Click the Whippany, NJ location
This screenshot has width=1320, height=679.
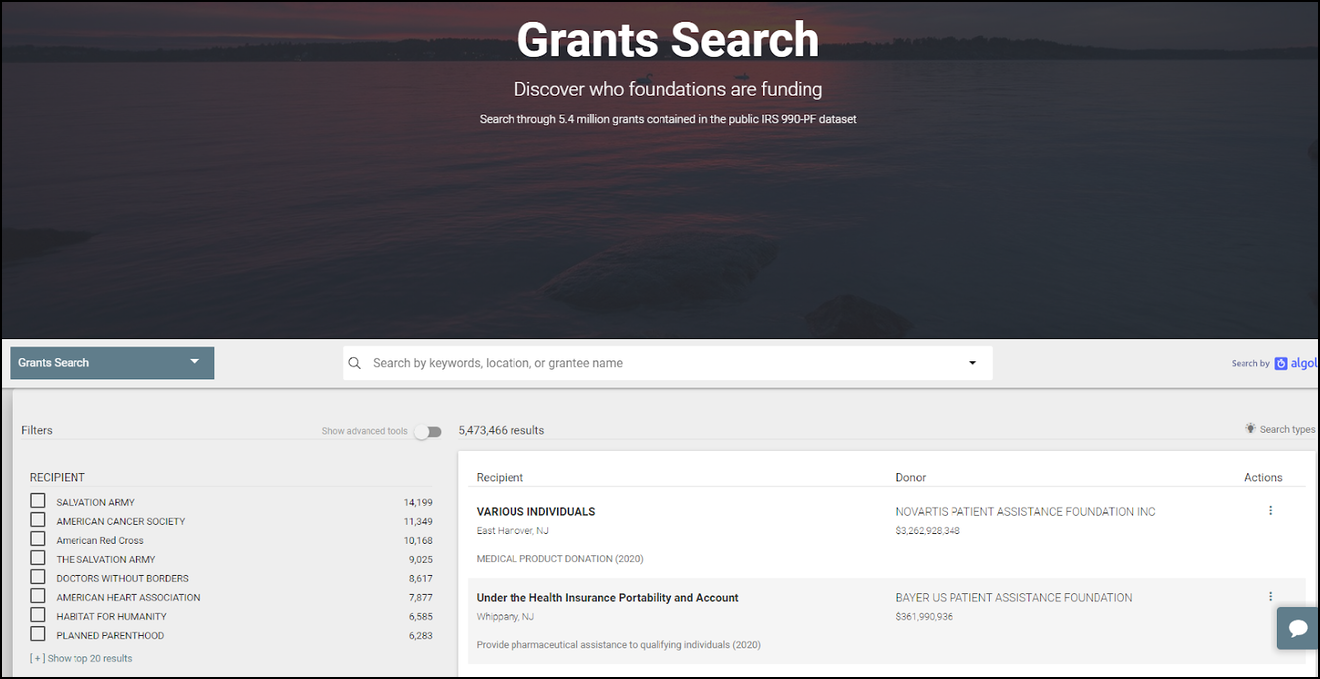coord(506,617)
